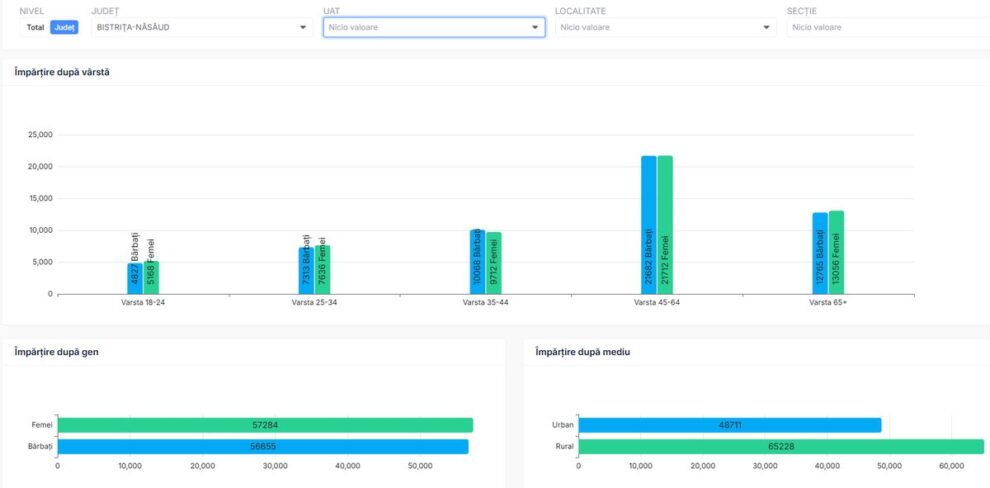990x488 pixels.
Task: Click the green Femei 57284 gender bar
Action: tap(265, 425)
